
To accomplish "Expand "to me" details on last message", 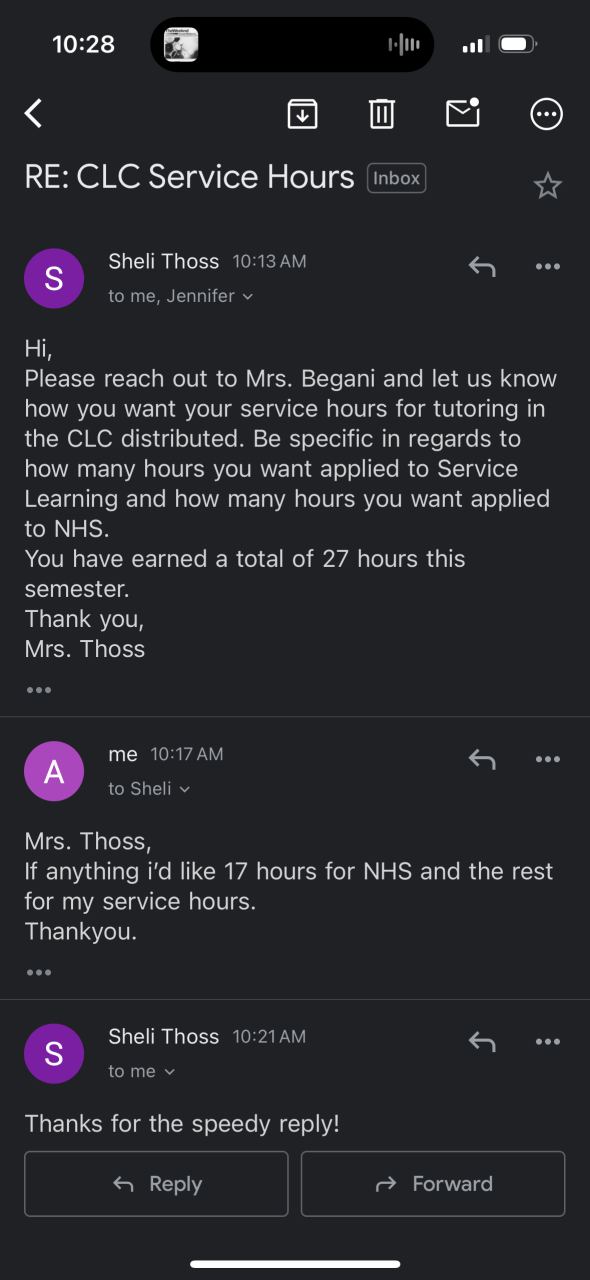I will coord(142,1071).
